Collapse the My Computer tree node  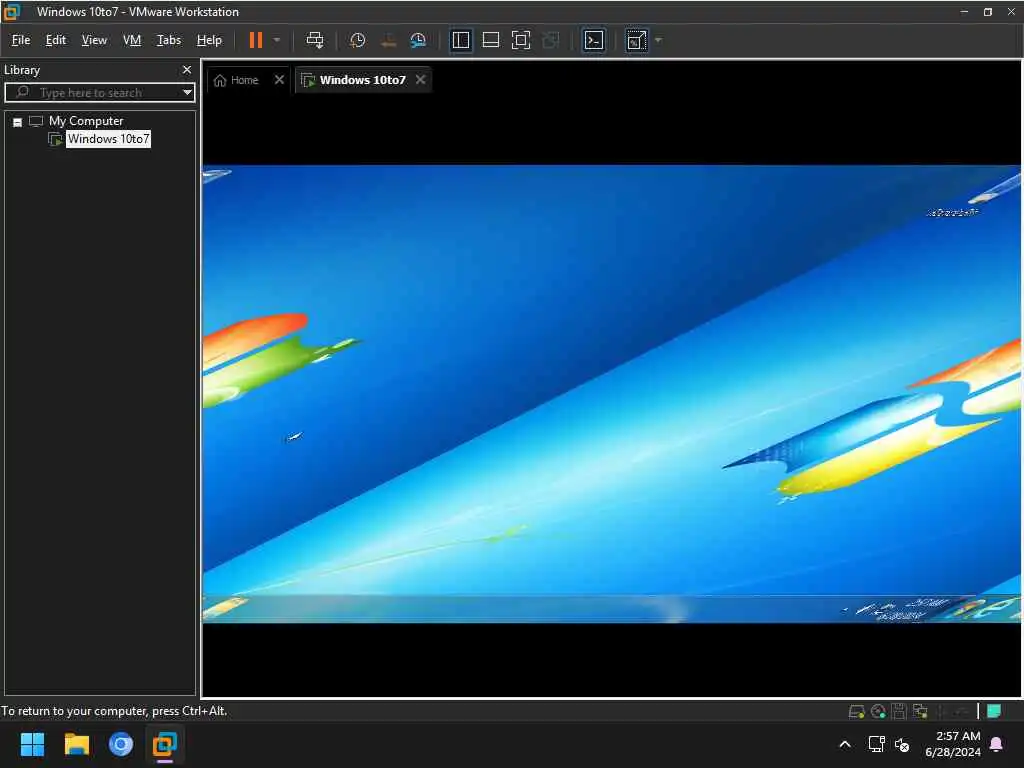(x=18, y=122)
